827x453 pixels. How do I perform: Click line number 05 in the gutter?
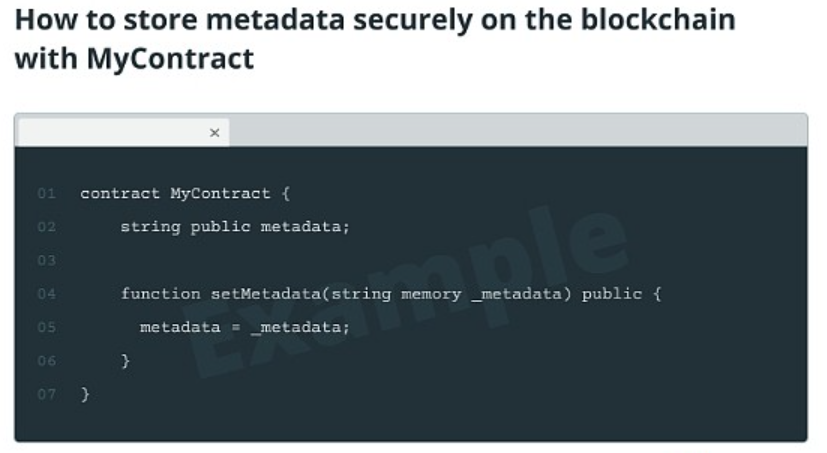tap(46, 327)
